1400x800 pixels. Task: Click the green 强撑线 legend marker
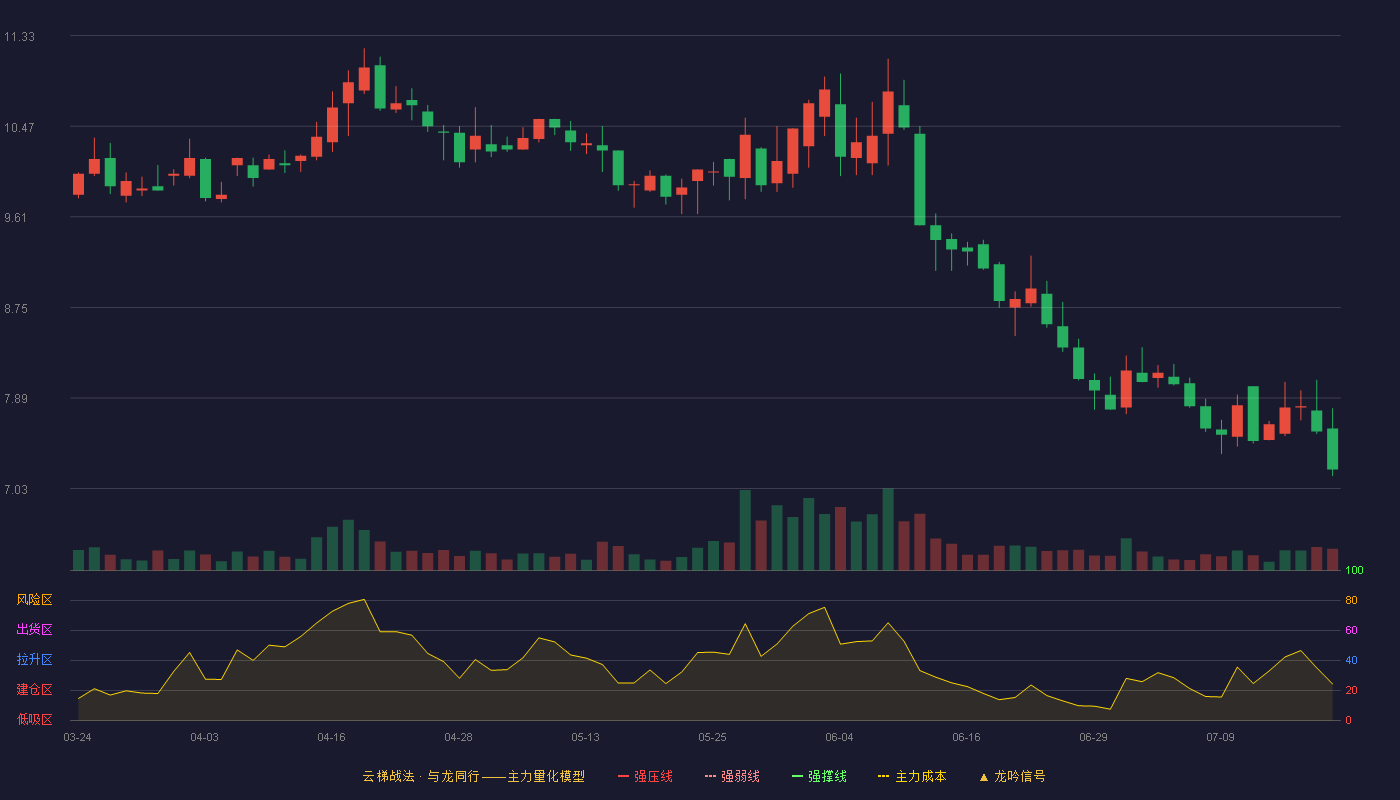point(797,776)
